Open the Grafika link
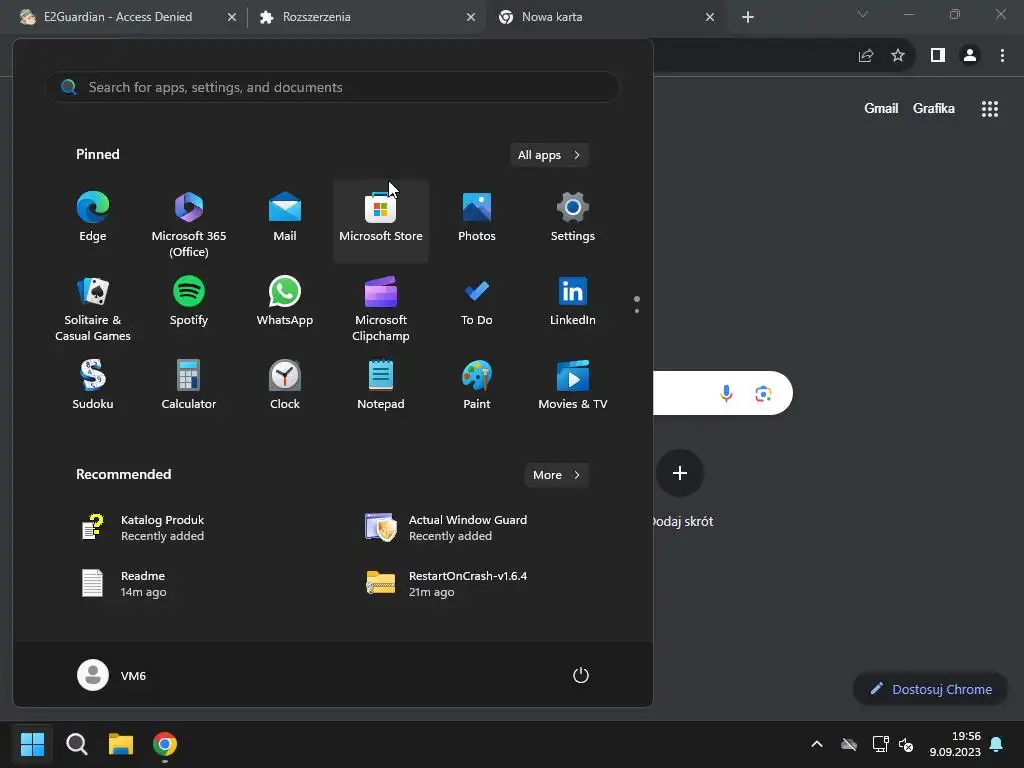 coord(933,108)
